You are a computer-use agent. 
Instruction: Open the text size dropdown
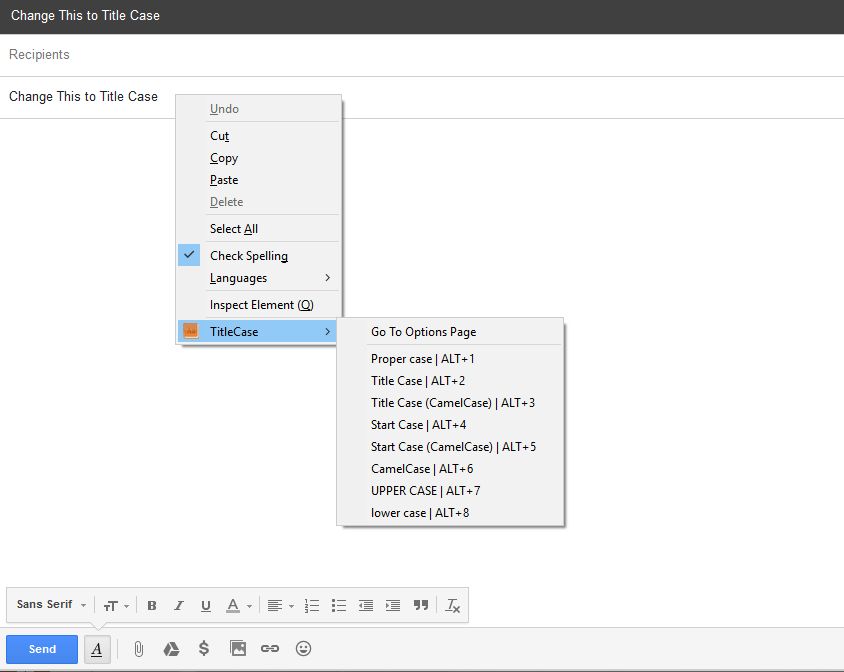click(114, 605)
